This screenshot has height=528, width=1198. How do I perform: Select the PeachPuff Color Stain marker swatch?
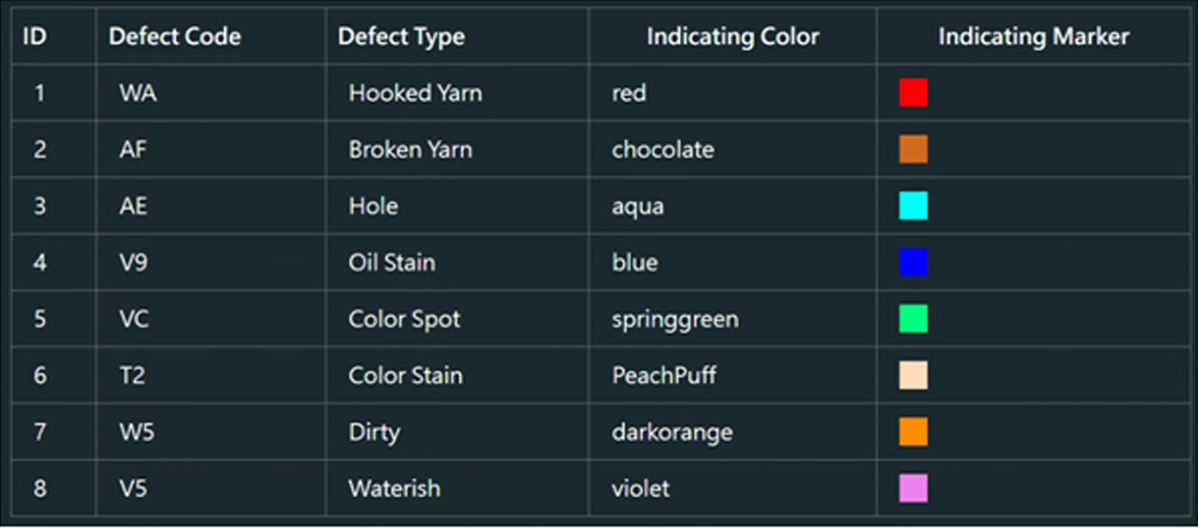pos(913,375)
